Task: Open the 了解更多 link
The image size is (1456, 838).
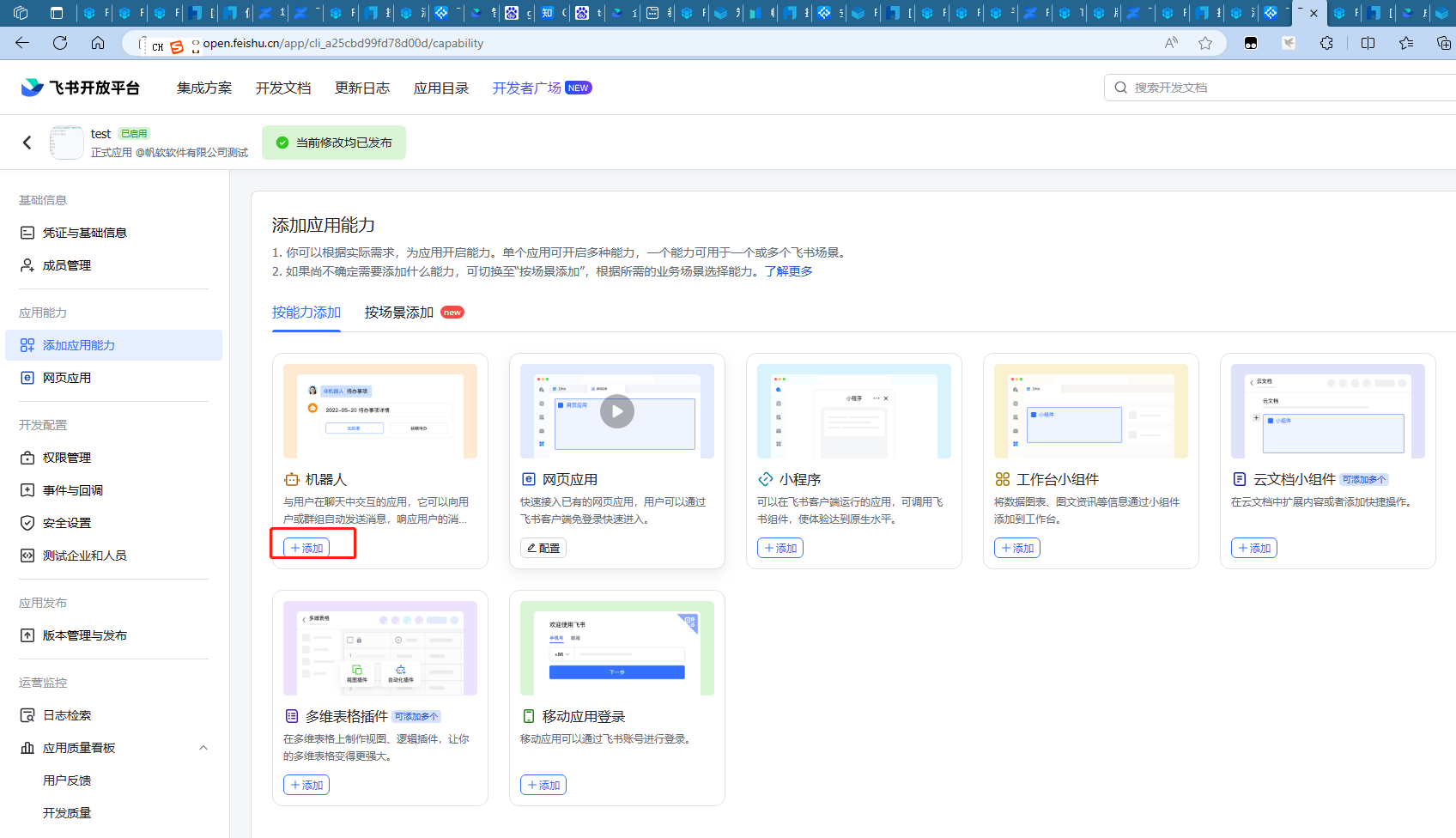Action: pos(789,271)
